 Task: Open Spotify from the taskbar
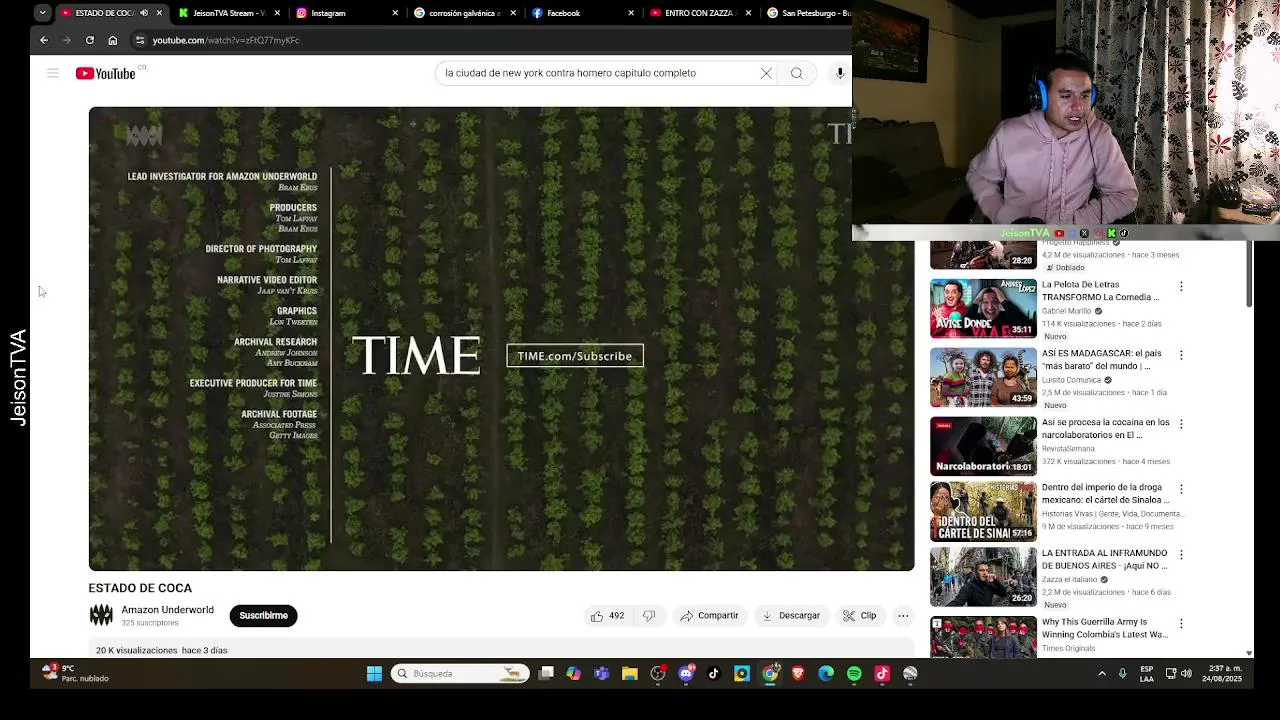click(854, 674)
